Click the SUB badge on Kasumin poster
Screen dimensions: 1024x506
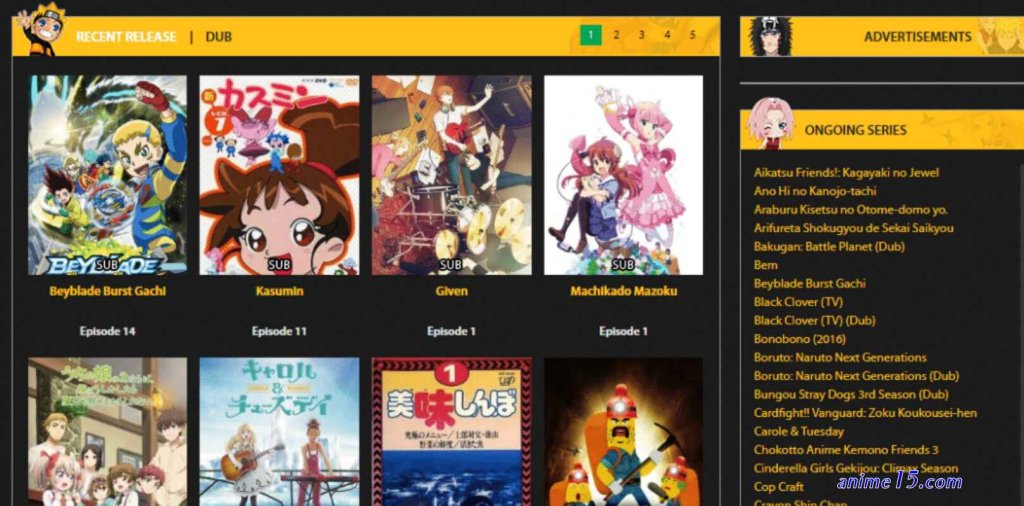tap(280, 265)
